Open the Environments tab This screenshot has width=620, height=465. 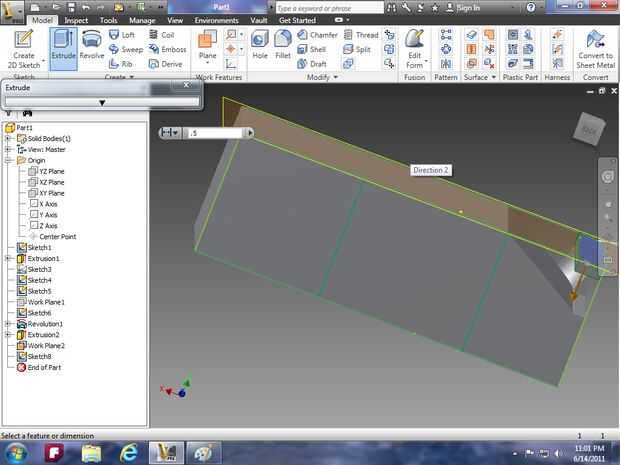coord(216,20)
